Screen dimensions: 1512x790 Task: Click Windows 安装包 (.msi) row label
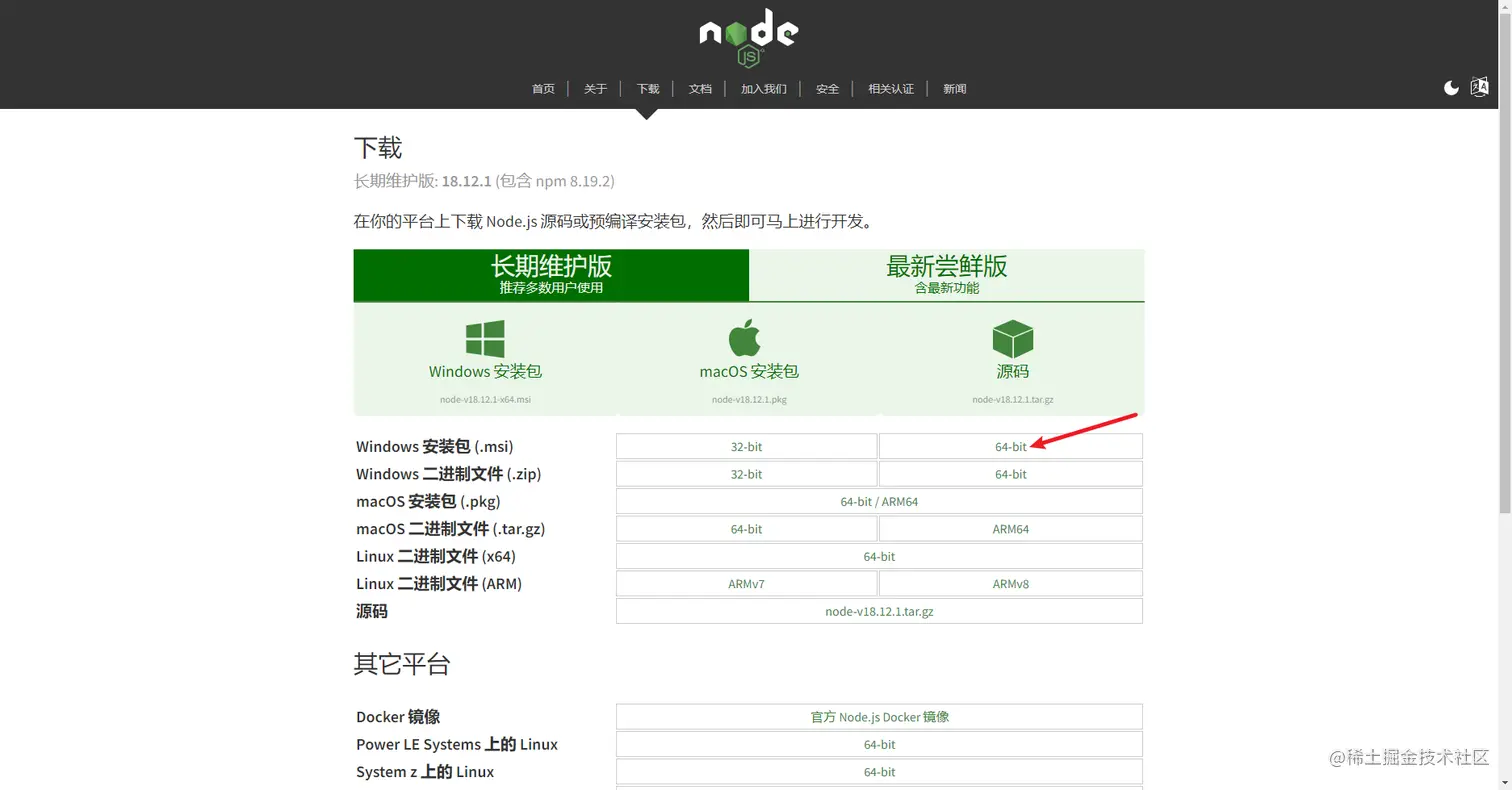[x=434, y=447]
